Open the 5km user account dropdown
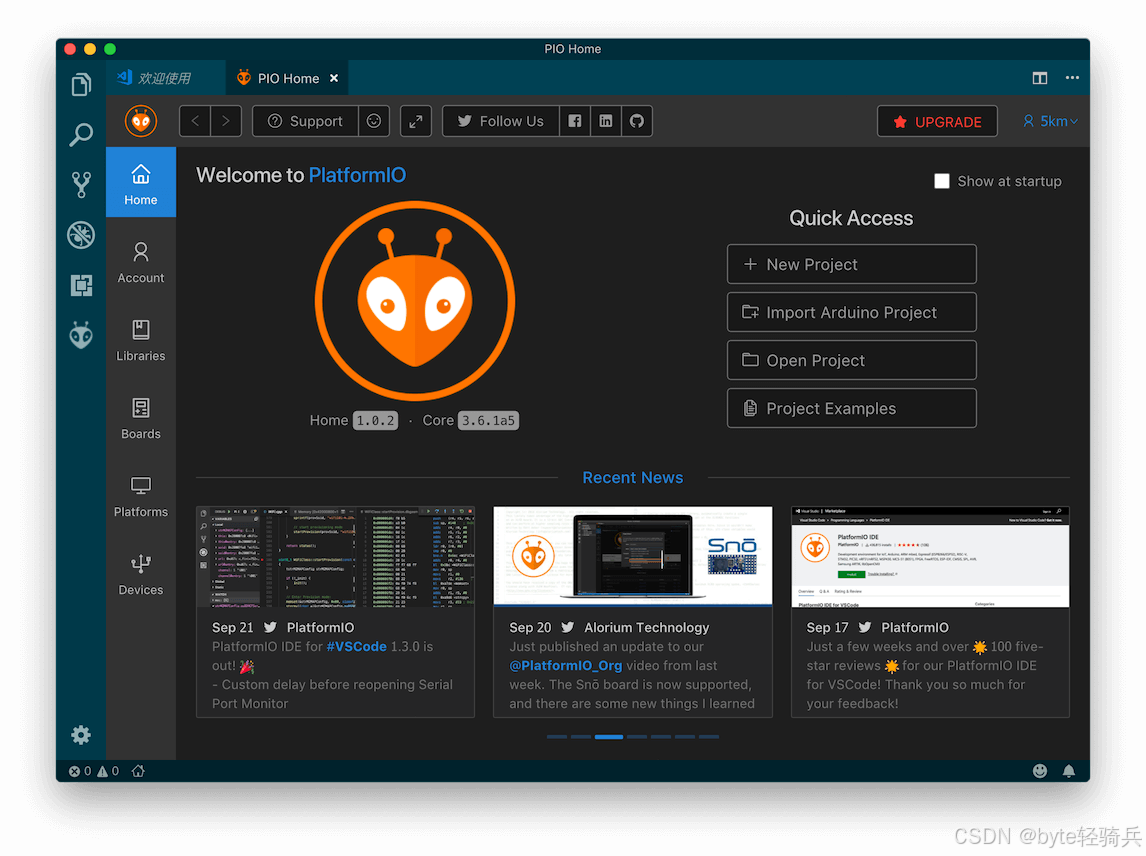The image size is (1146, 856). [x=1050, y=121]
